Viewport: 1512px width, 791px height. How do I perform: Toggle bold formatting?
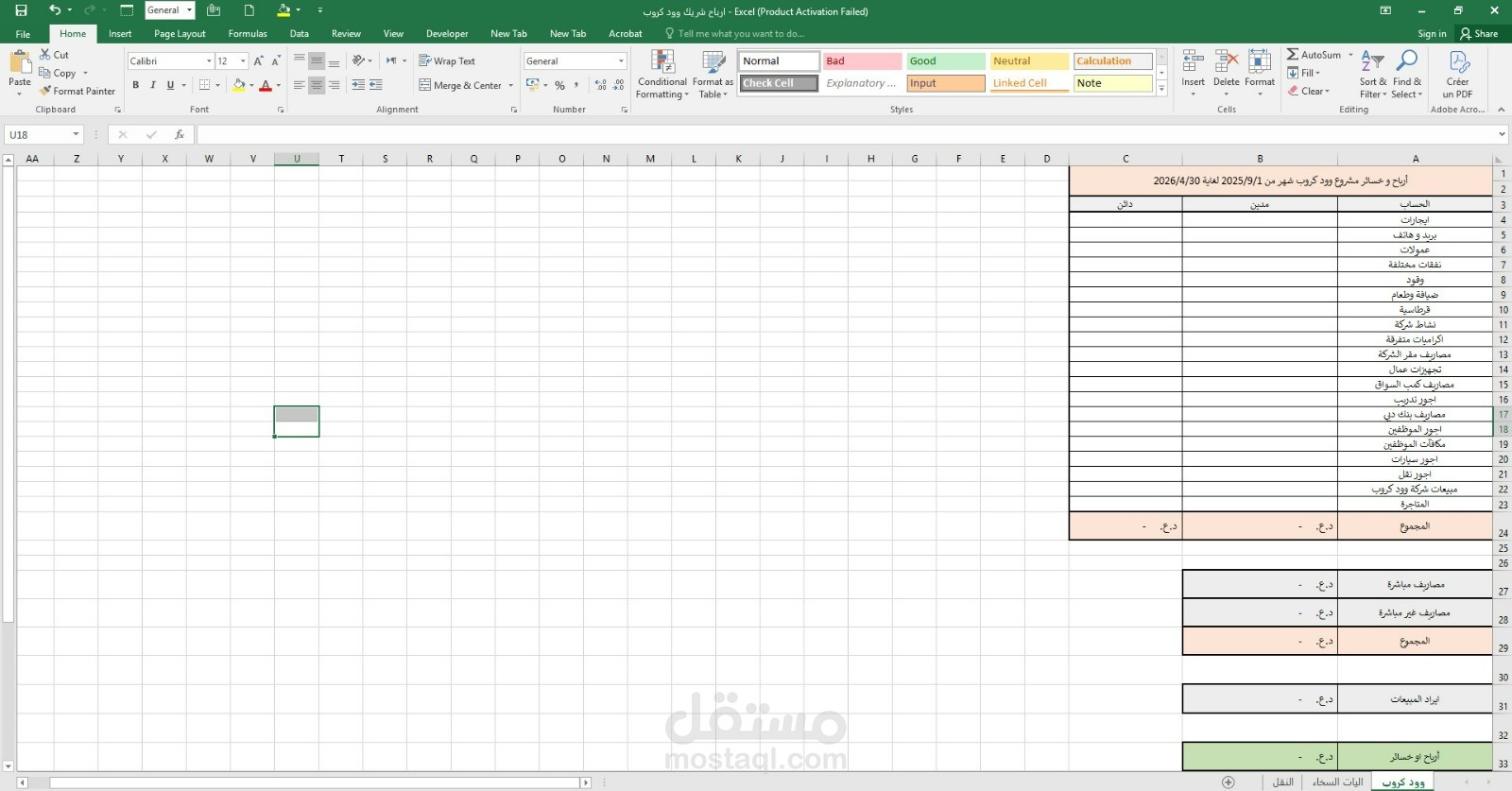click(136, 85)
